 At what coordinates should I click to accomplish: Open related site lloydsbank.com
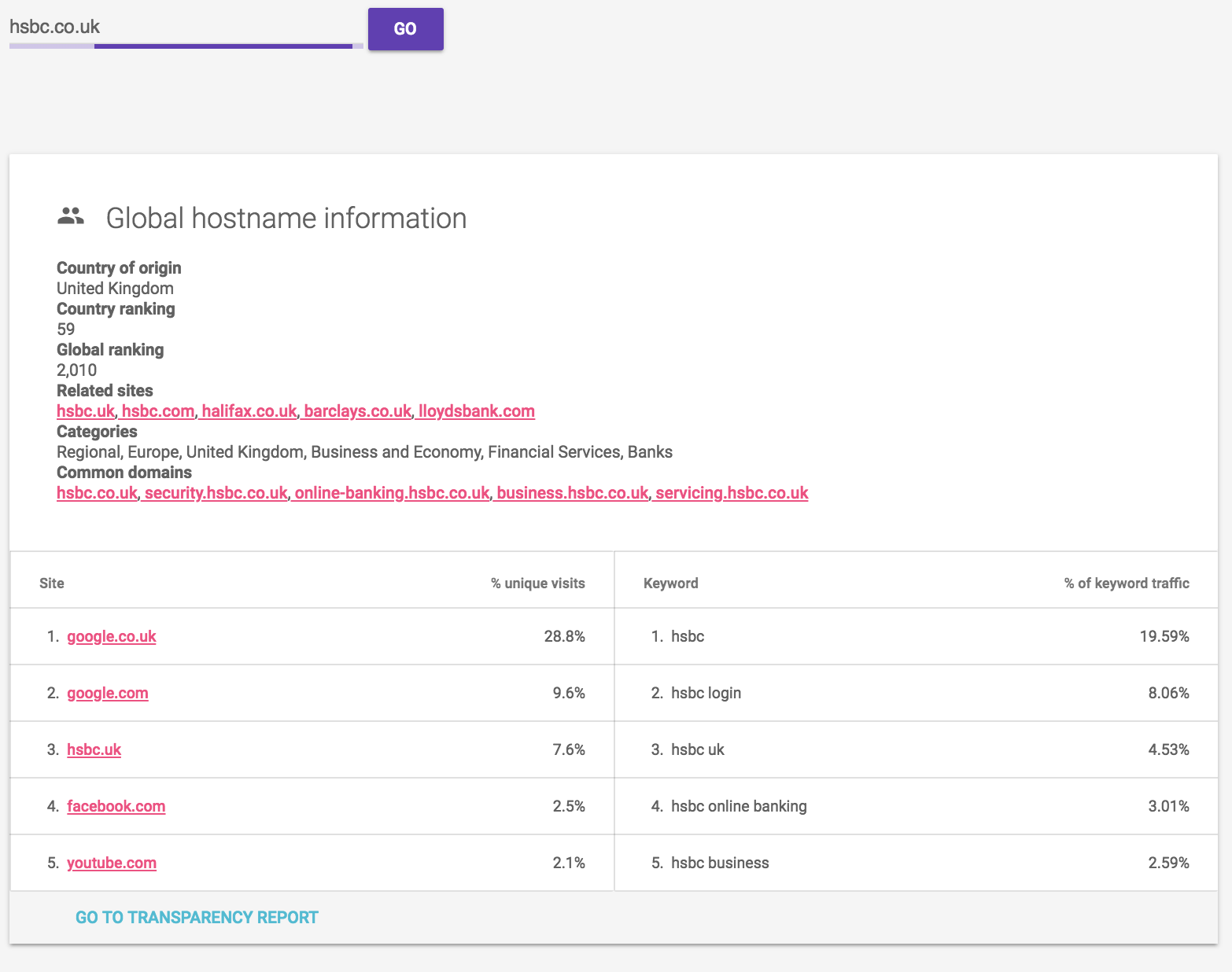coord(477,411)
